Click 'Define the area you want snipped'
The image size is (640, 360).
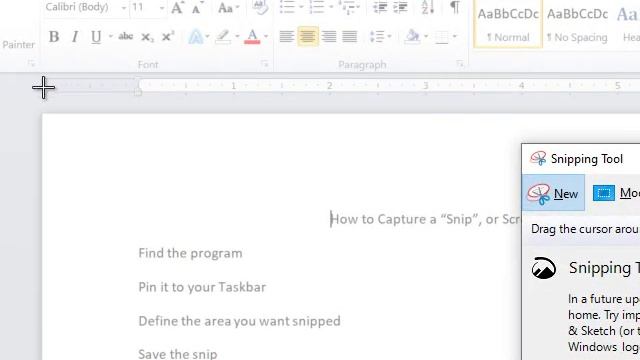[239, 321]
